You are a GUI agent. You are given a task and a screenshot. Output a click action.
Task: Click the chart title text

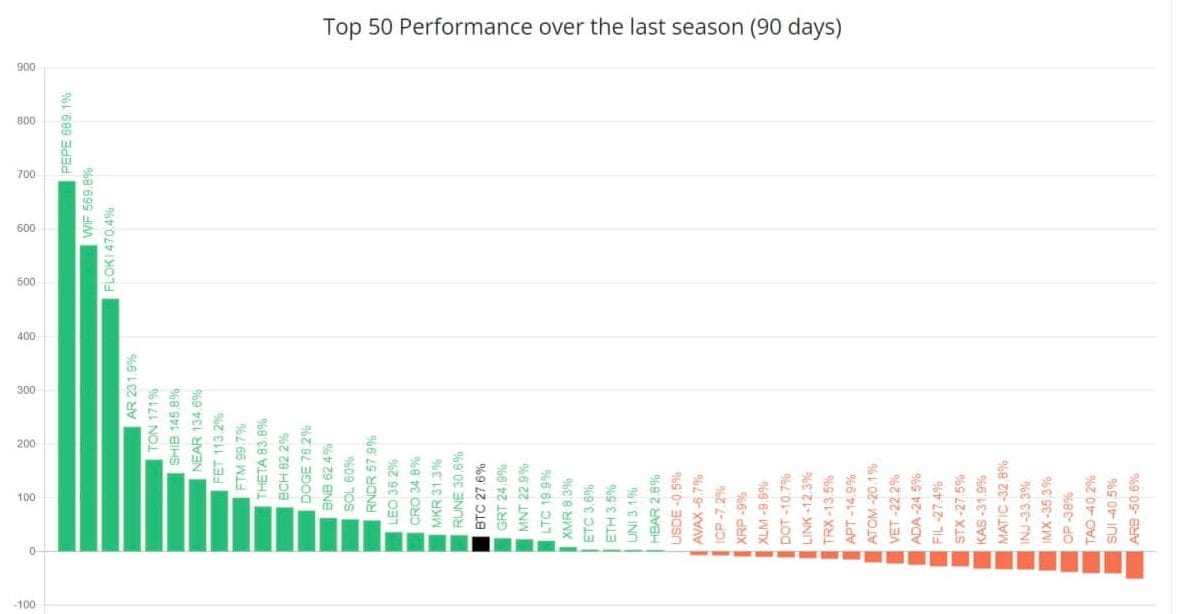[x=582, y=27]
